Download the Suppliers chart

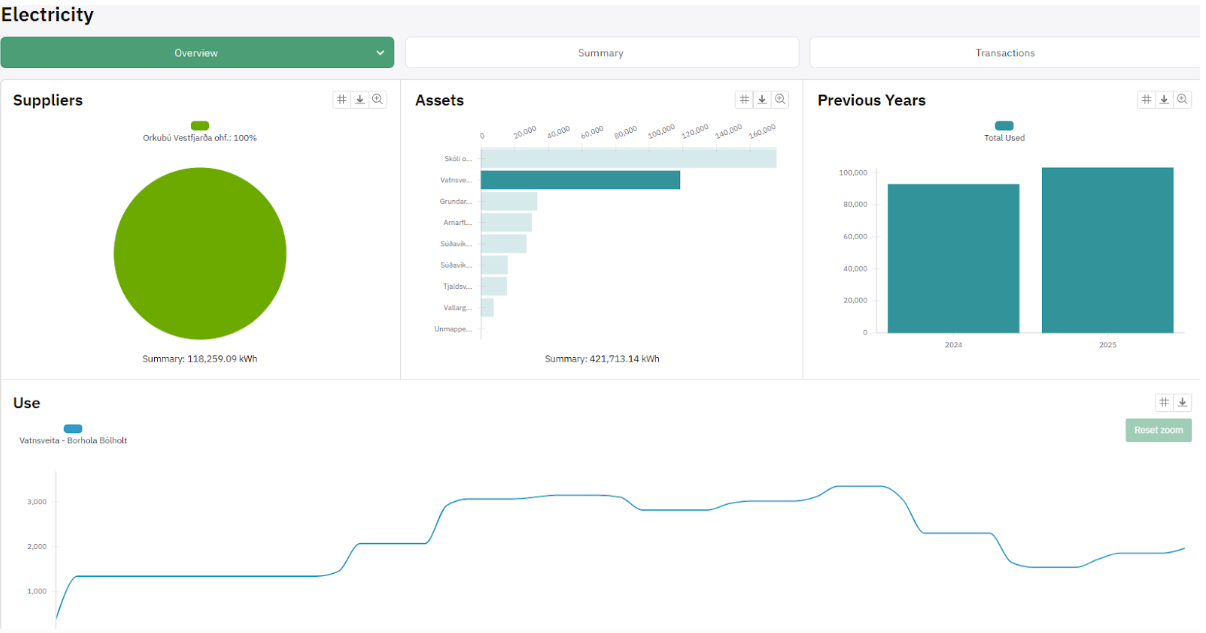tap(360, 99)
